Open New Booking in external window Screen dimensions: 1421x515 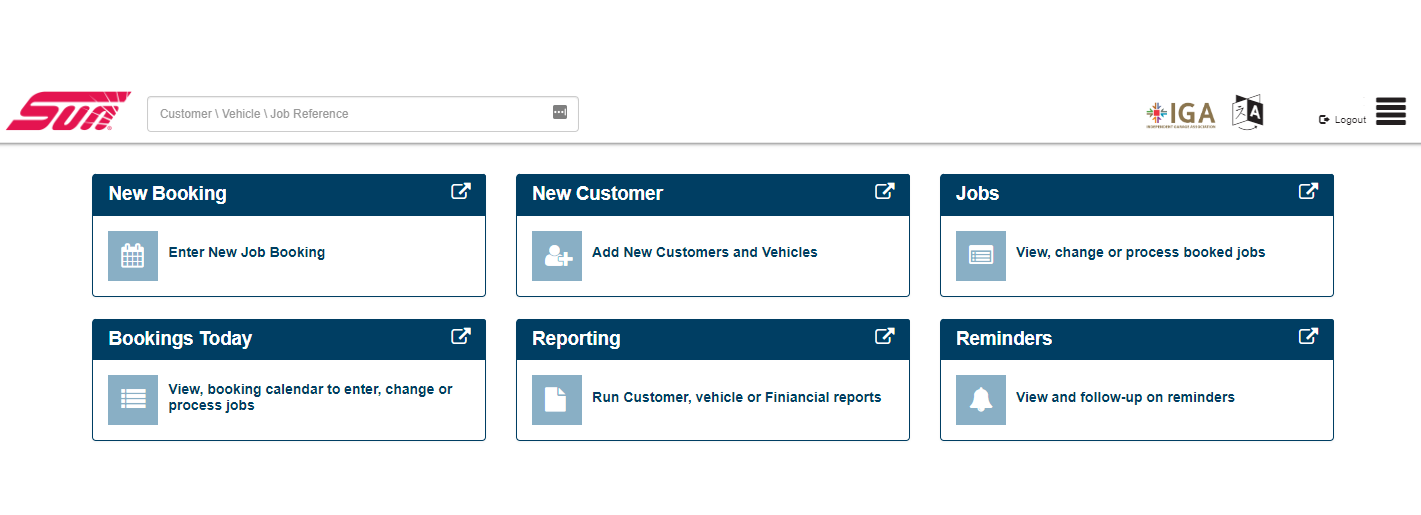pyautogui.click(x=460, y=192)
